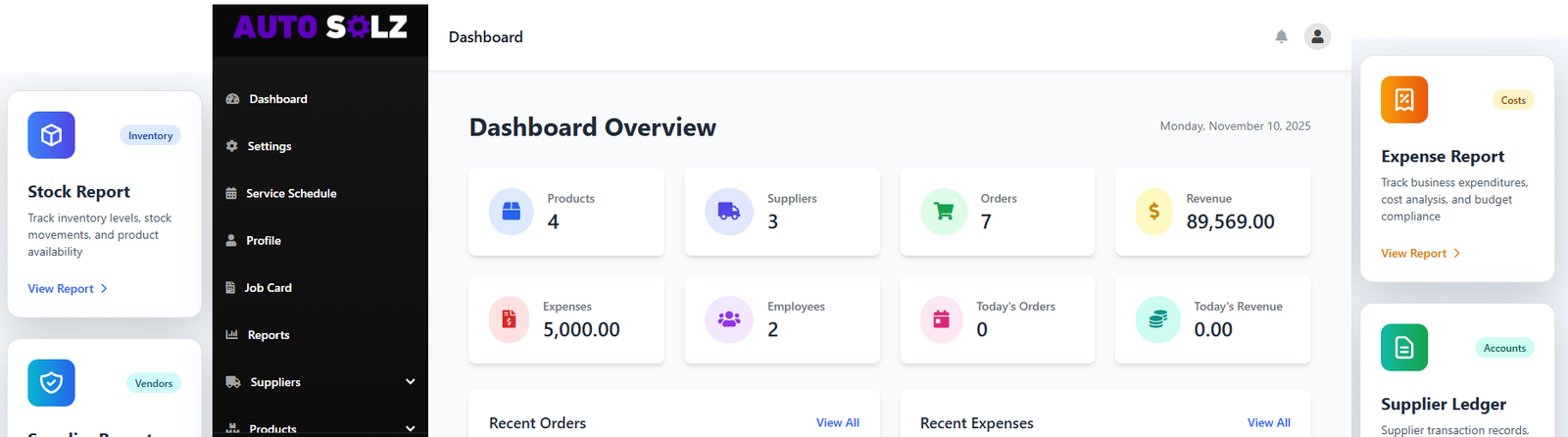The height and width of the screenshot is (437, 1568).
Task: Open Dashboard in the sidebar
Action: coord(277,99)
